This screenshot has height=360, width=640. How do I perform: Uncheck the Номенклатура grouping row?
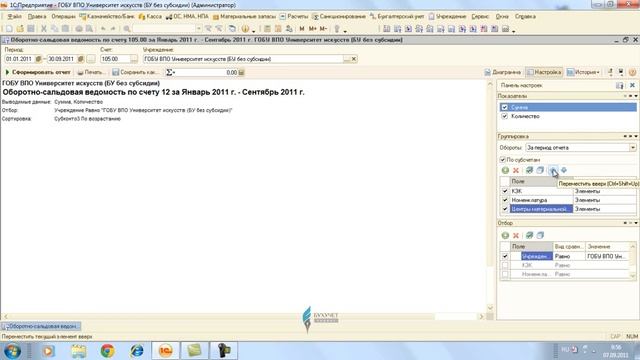click(x=505, y=200)
